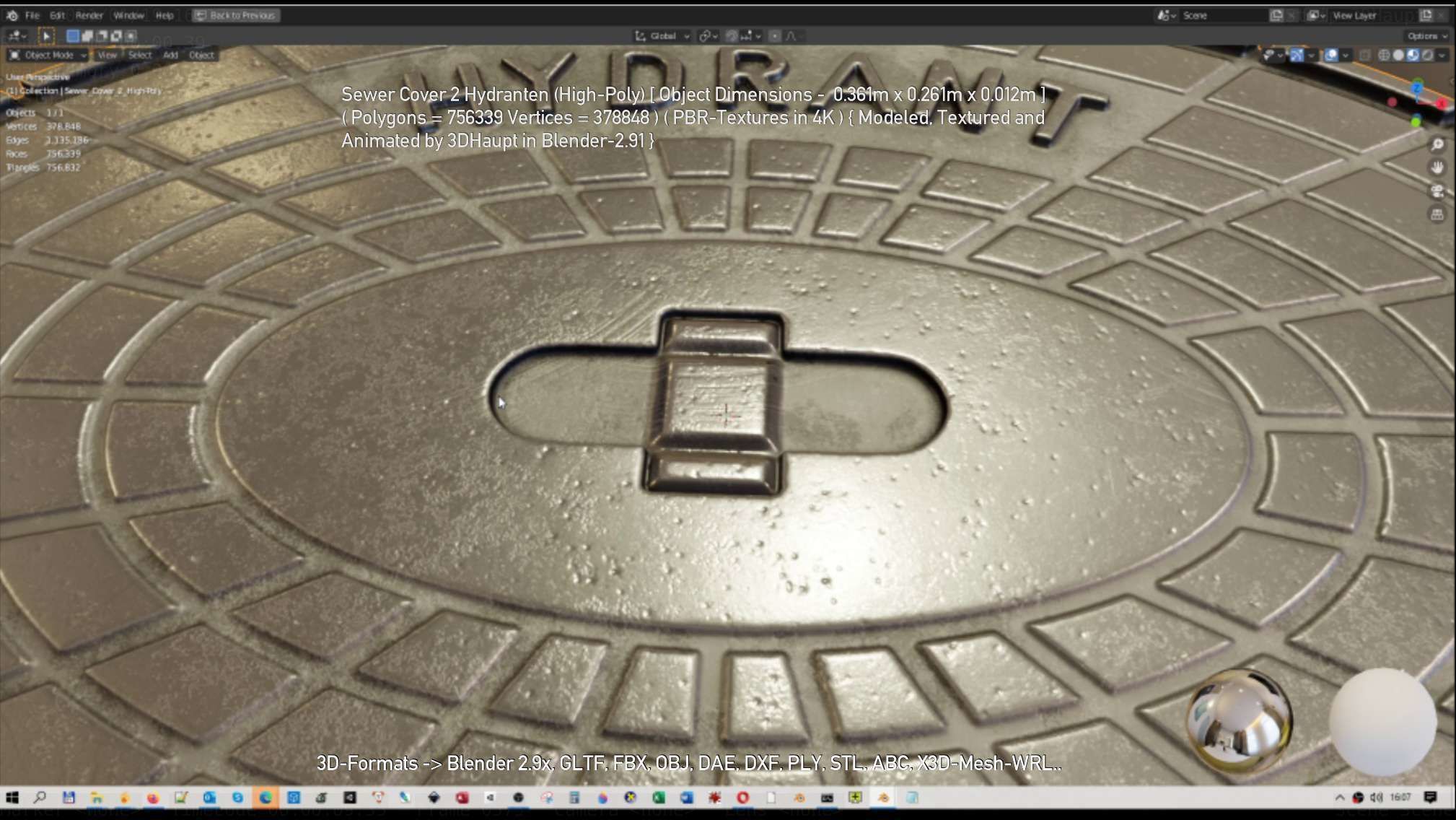
Task: Click the zoom view magnifier icon
Action: [1437, 144]
